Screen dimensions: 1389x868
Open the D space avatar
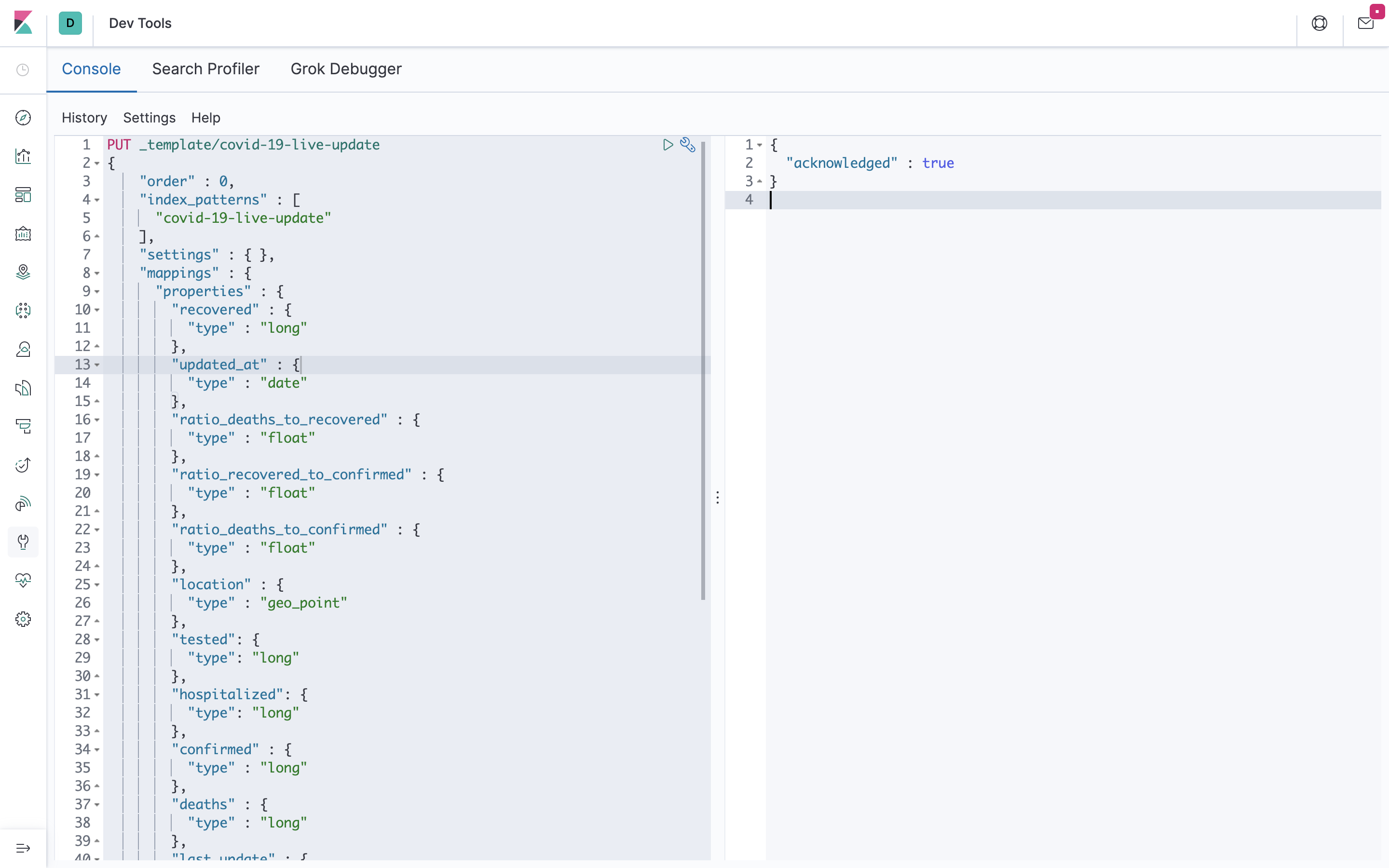pyautogui.click(x=70, y=23)
